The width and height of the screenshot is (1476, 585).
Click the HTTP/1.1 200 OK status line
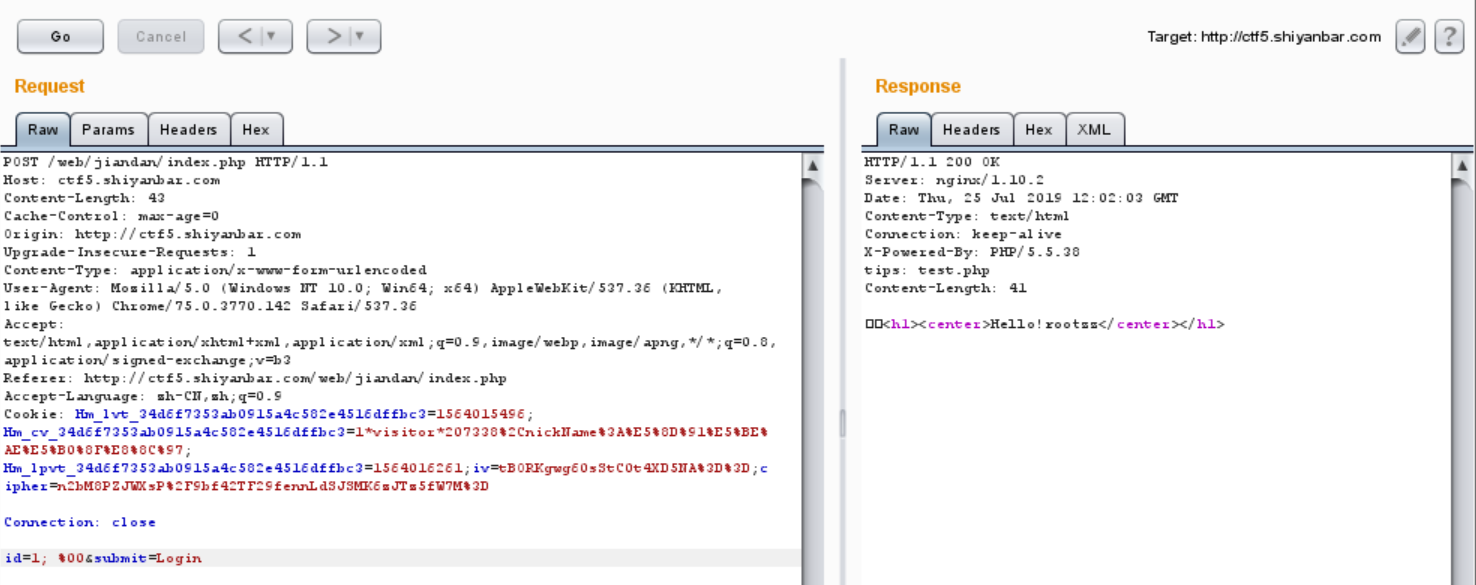click(932, 162)
